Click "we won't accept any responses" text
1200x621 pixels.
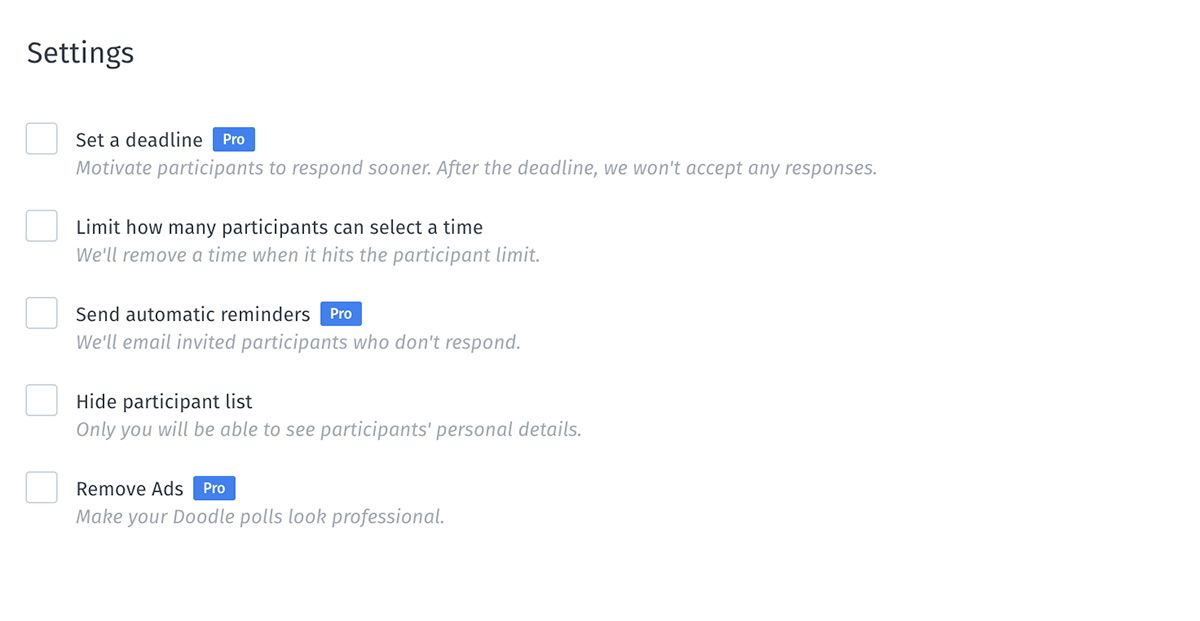pos(740,168)
